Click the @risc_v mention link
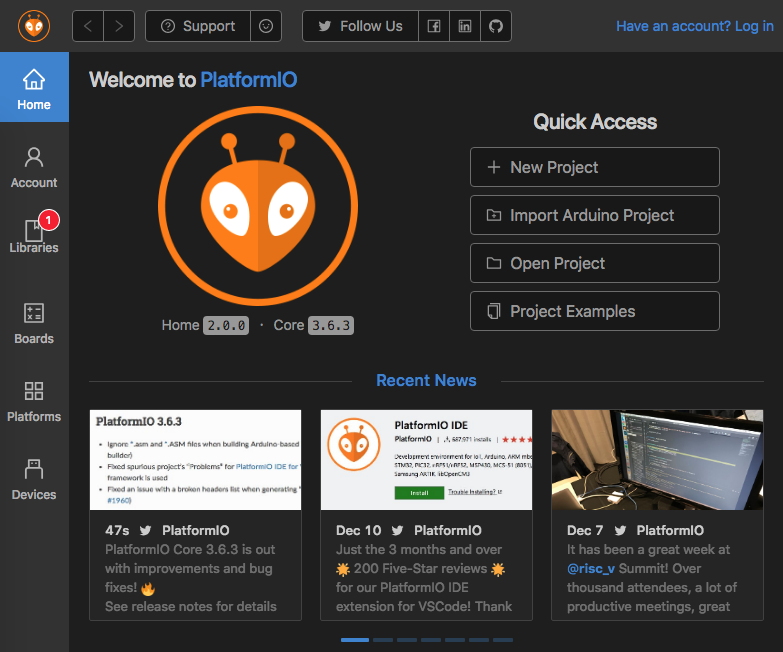 591,569
